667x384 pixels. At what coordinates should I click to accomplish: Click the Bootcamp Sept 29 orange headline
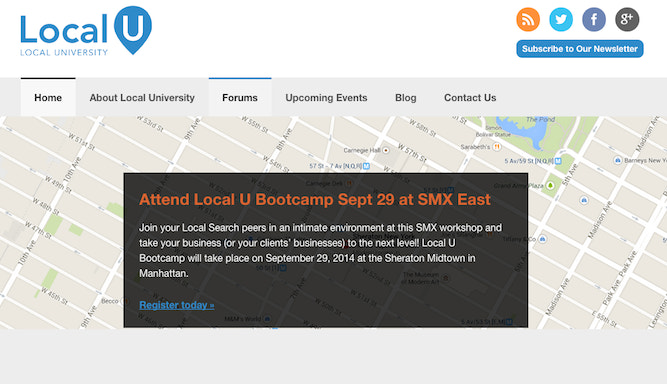(315, 199)
